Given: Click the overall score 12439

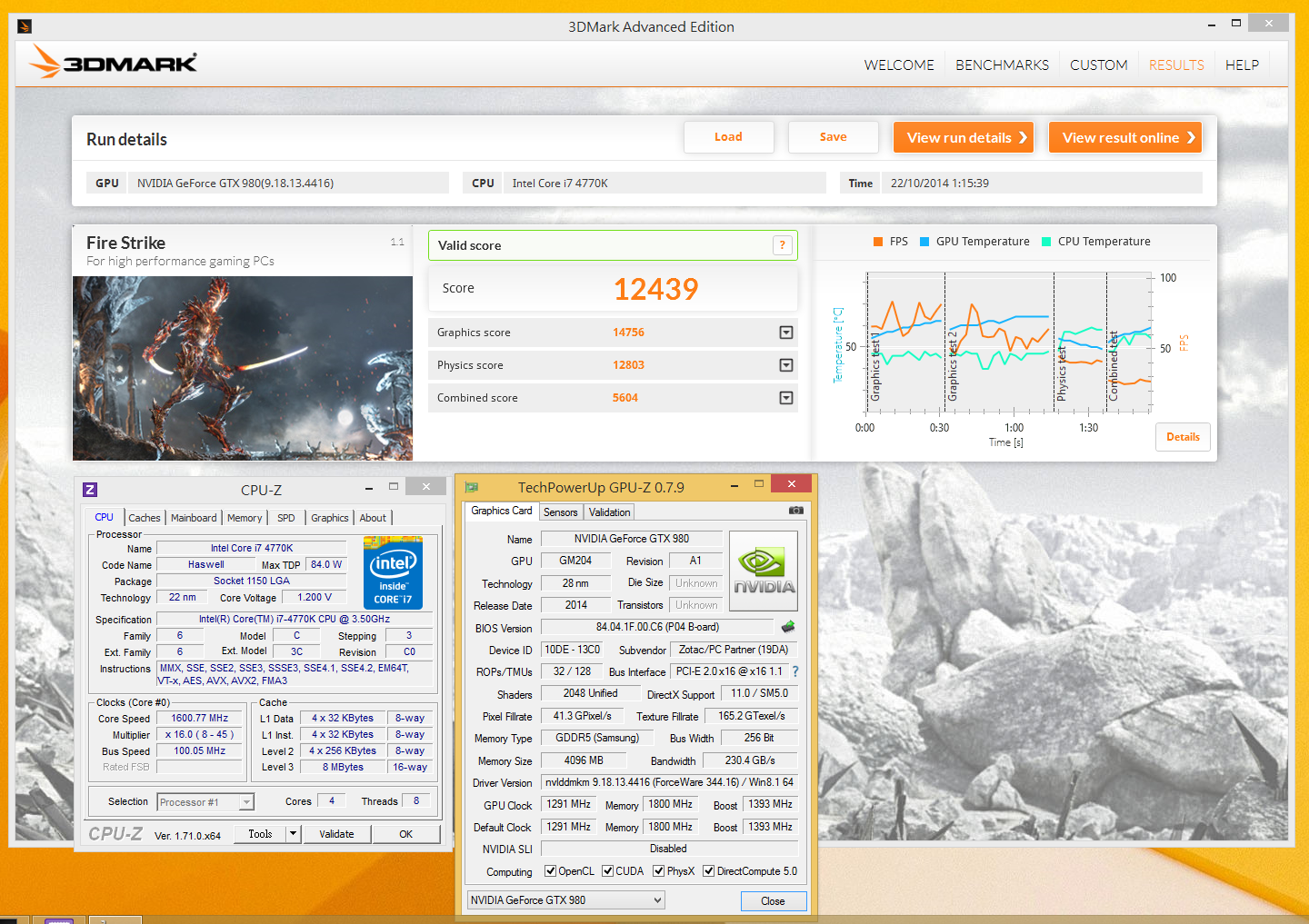Looking at the screenshot, I should pyautogui.click(x=655, y=289).
